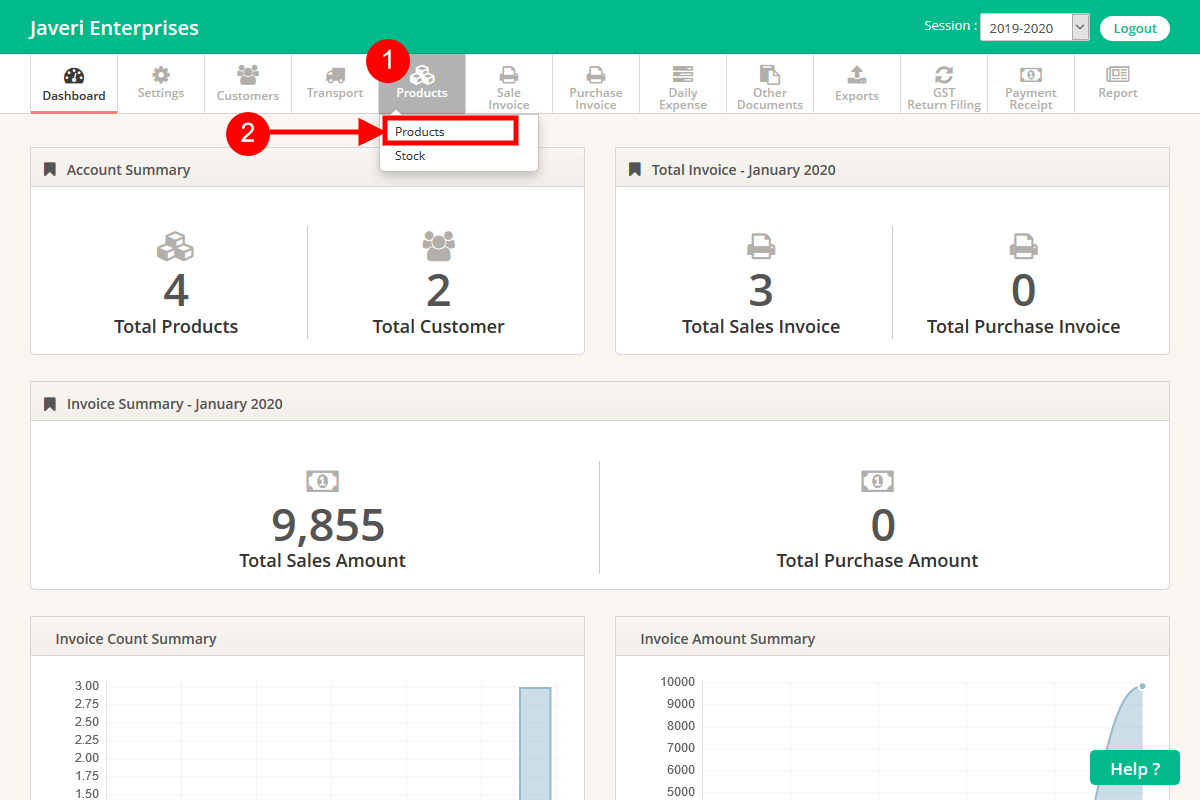Open the Dashboard gauge icon tab

point(74,76)
